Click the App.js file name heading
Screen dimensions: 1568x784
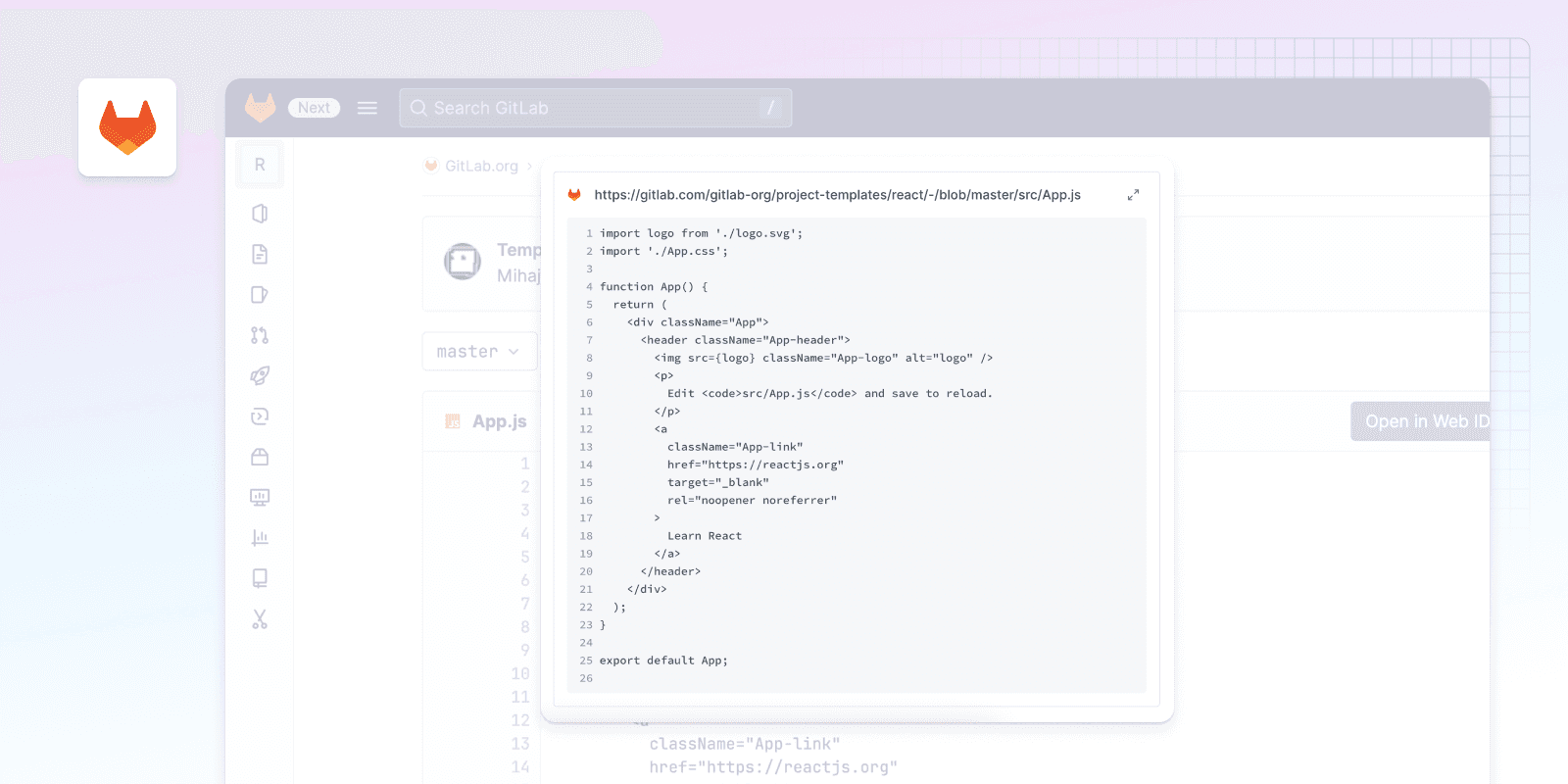[500, 421]
